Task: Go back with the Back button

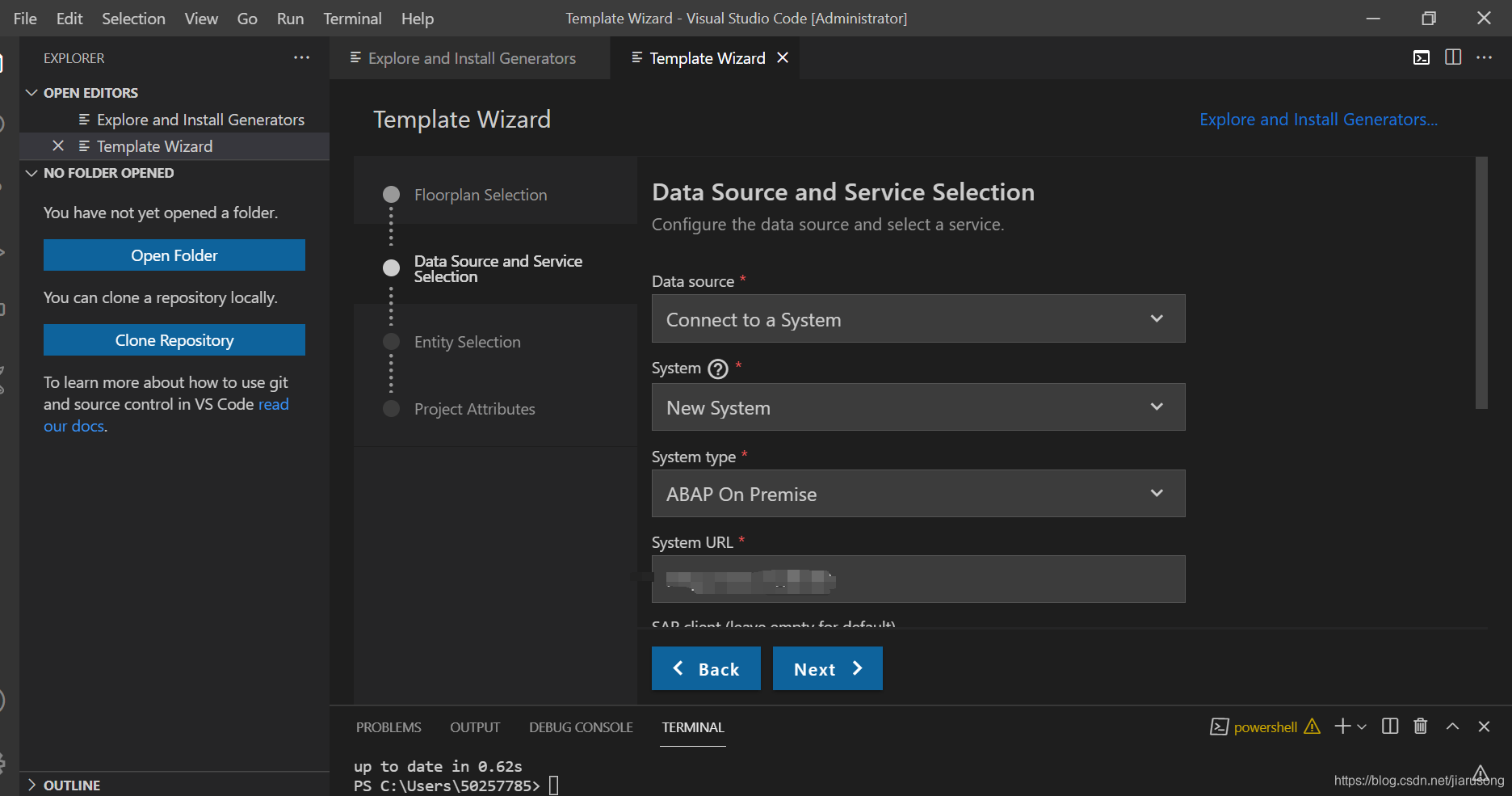Action: coord(706,668)
